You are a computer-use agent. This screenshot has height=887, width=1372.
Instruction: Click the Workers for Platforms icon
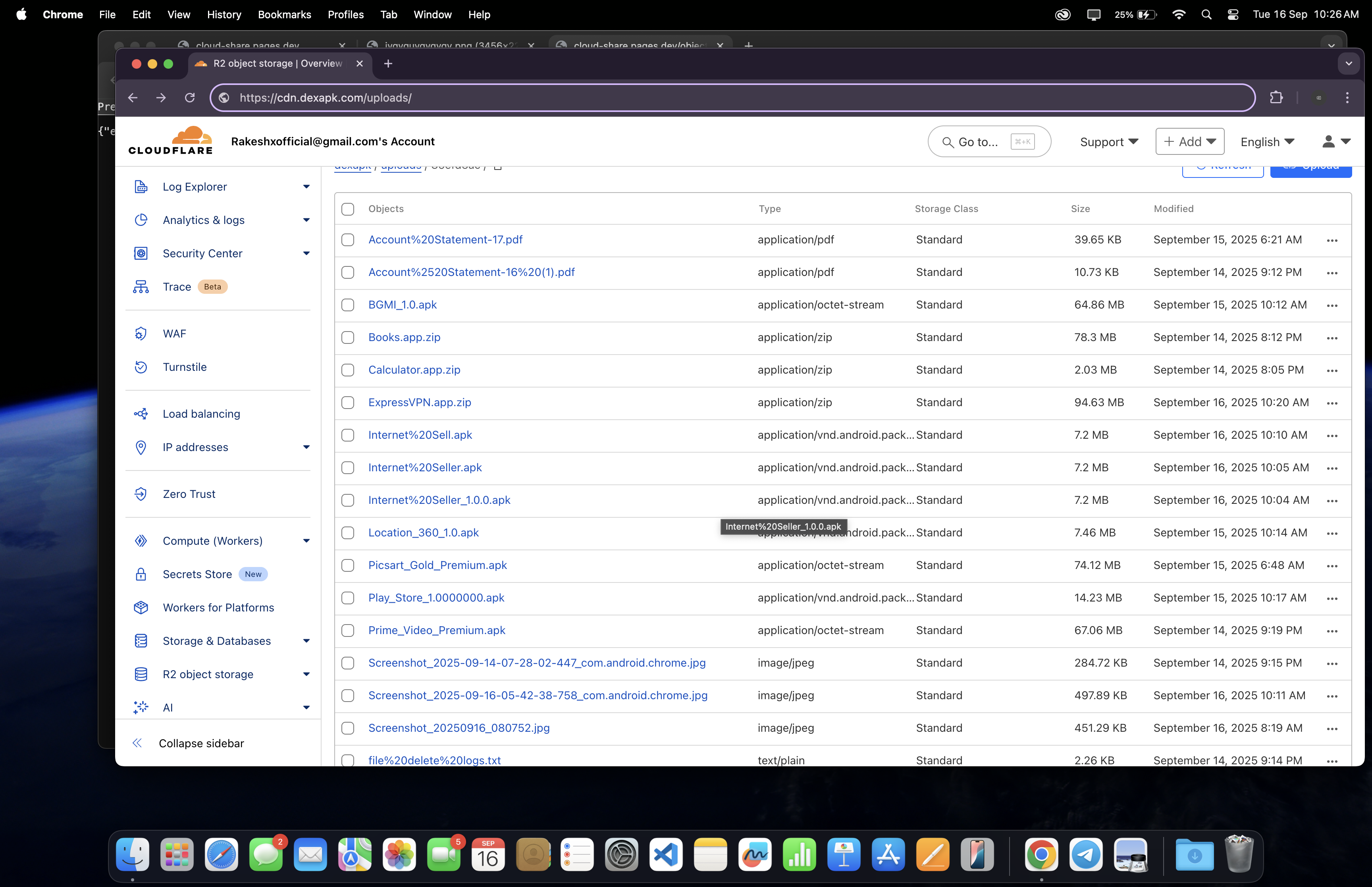(141, 607)
